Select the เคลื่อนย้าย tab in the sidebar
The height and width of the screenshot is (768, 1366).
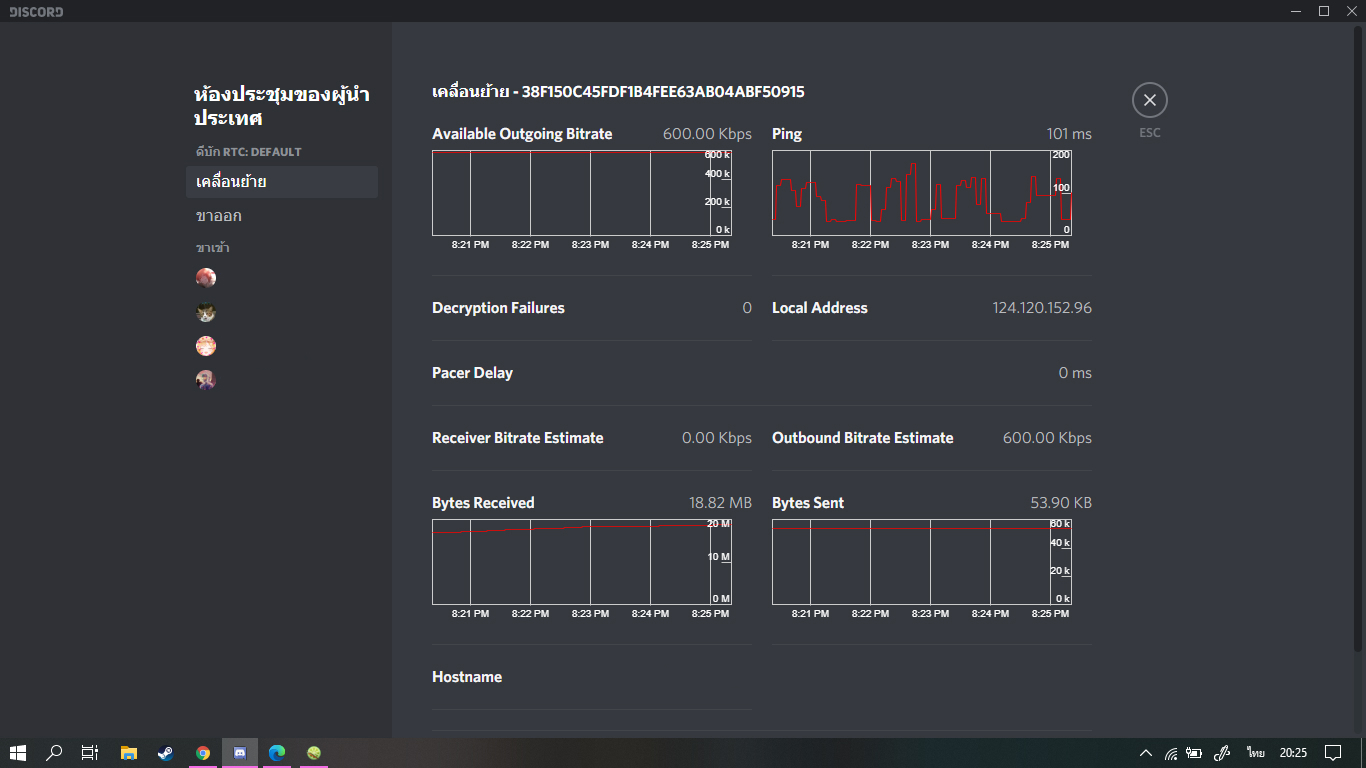[282, 182]
